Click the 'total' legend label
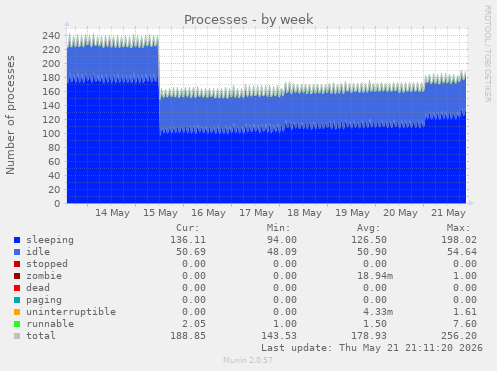The image size is (497, 371). point(41,336)
